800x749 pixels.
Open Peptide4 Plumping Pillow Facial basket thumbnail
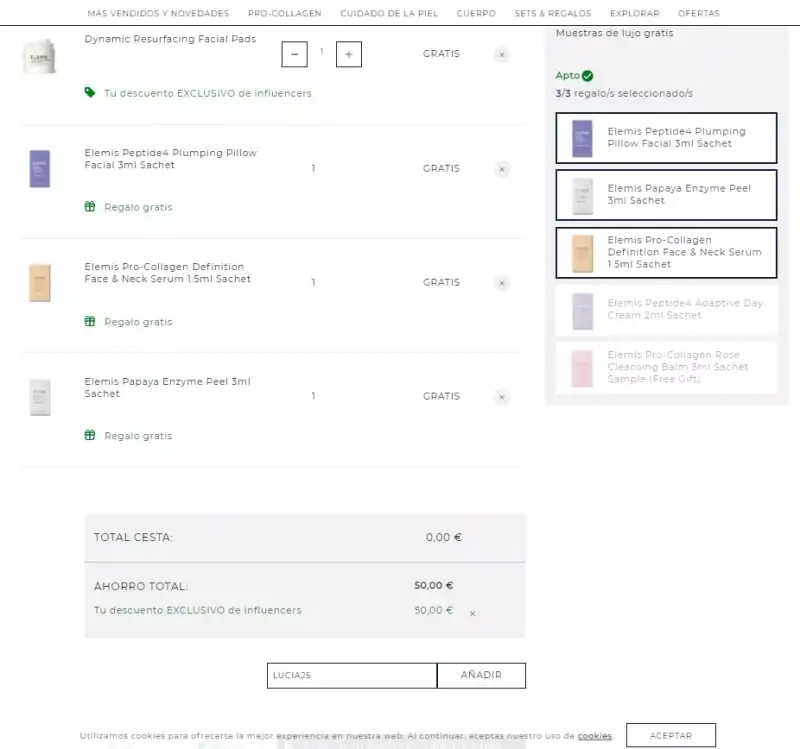coord(40,169)
